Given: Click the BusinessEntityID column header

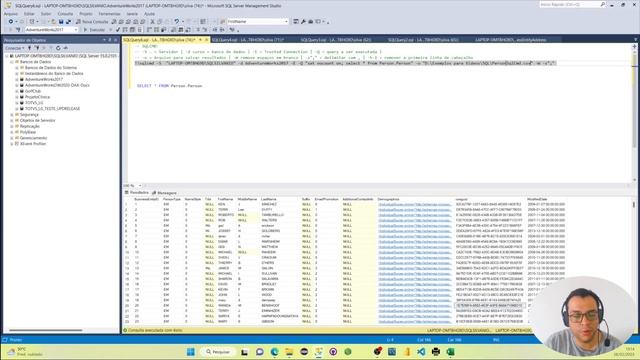Looking at the screenshot, I should pyautogui.click(x=146, y=199).
